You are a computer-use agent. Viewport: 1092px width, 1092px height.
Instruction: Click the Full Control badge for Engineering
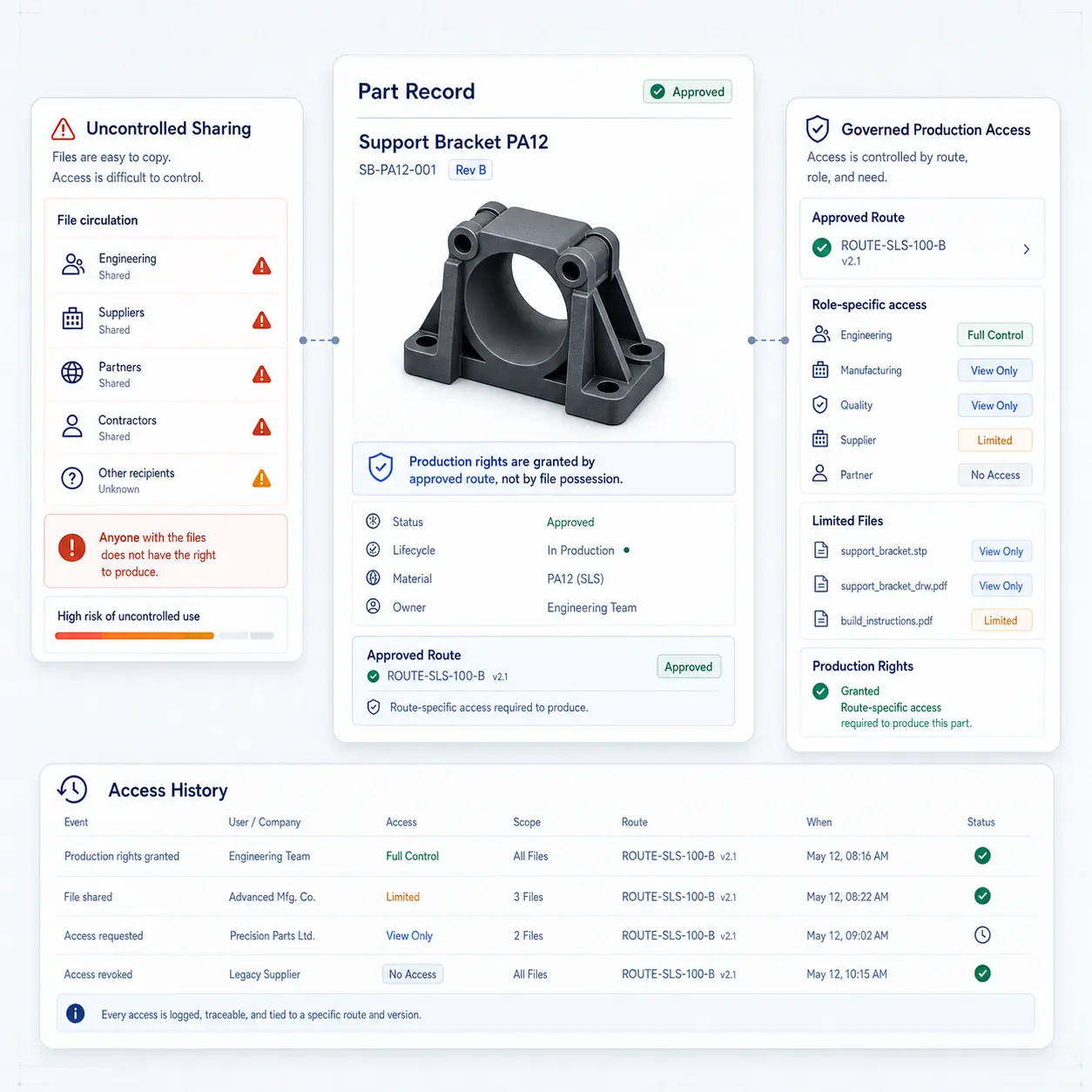[994, 335]
